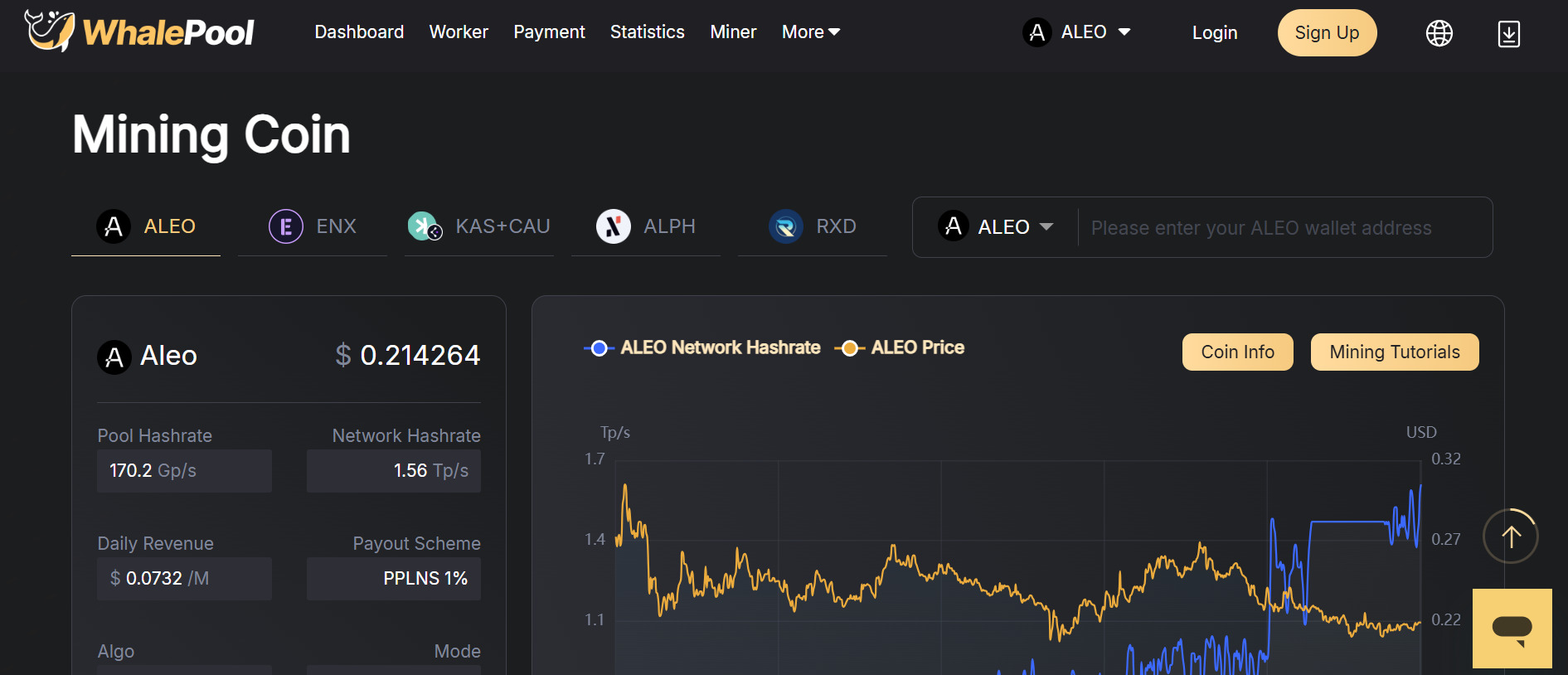
Task: Click the scroll-to-top arrow button
Action: [x=1511, y=537]
